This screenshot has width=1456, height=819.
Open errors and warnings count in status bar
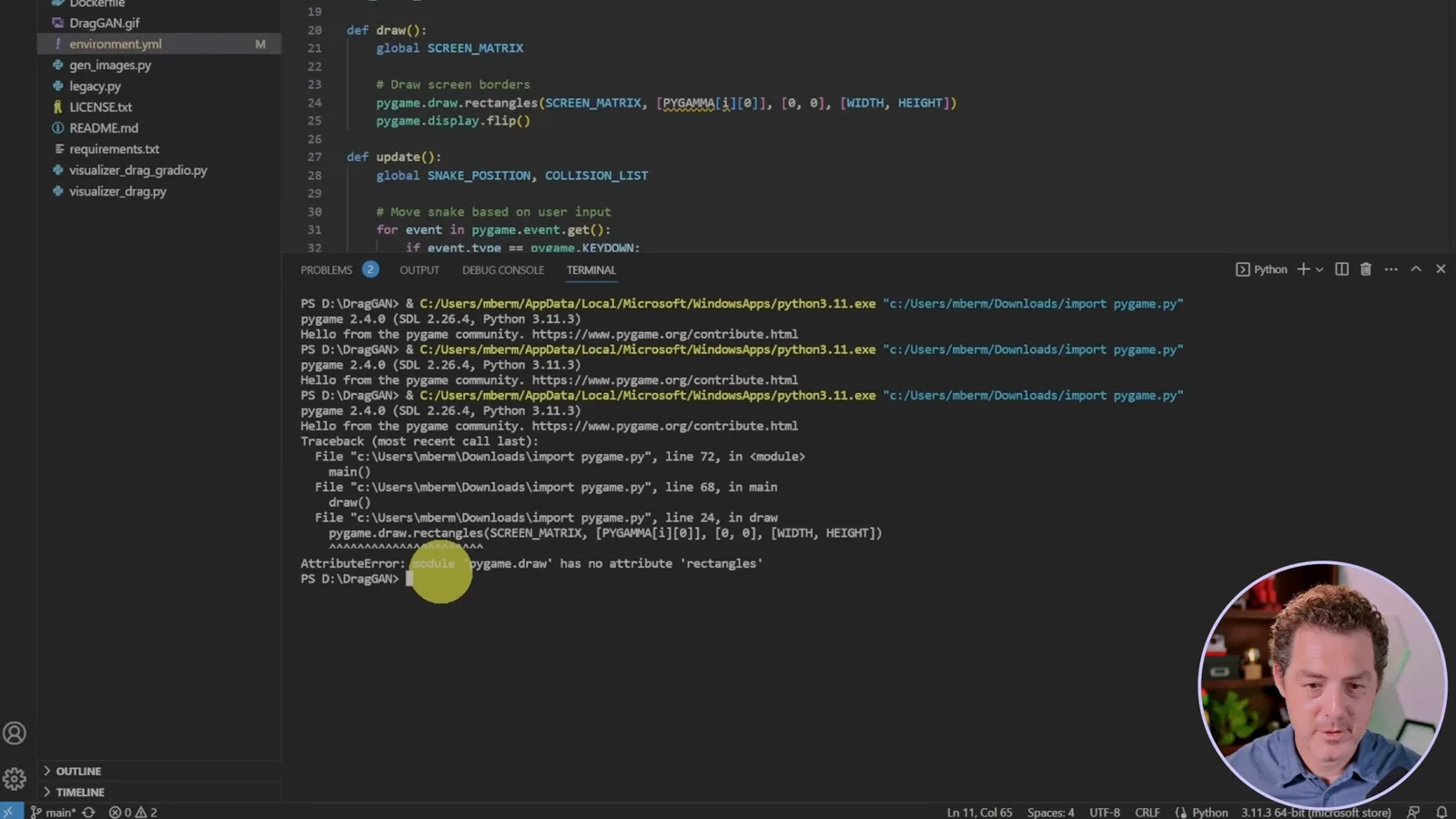coord(133,812)
